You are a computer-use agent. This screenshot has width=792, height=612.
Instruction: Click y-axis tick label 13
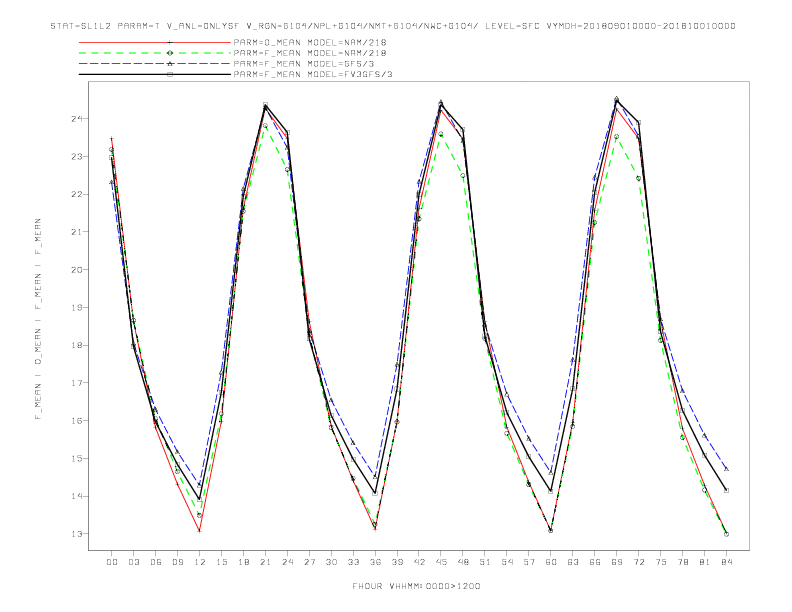coord(78,534)
